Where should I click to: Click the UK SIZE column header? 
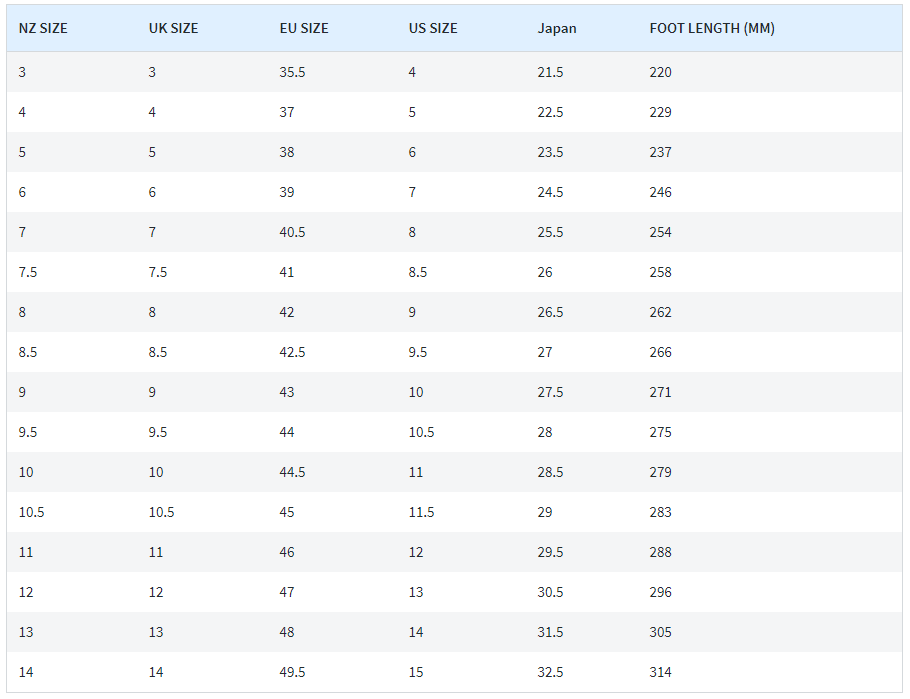[174, 28]
